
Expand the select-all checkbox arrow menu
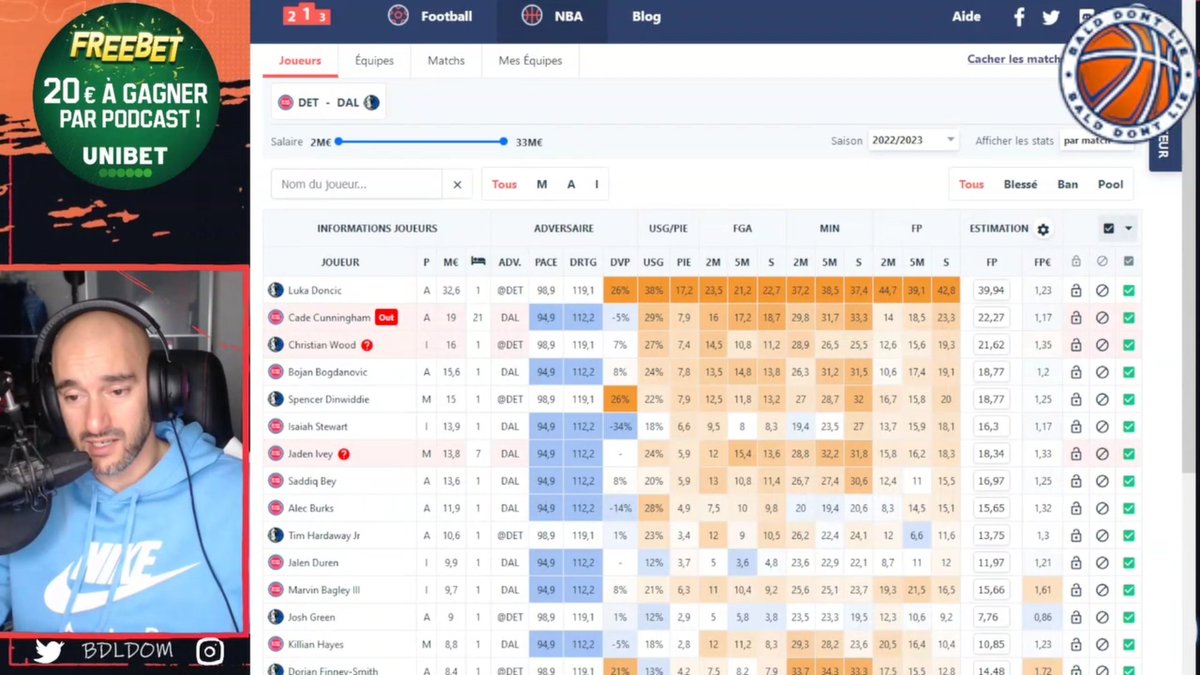[x=1129, y=229]
